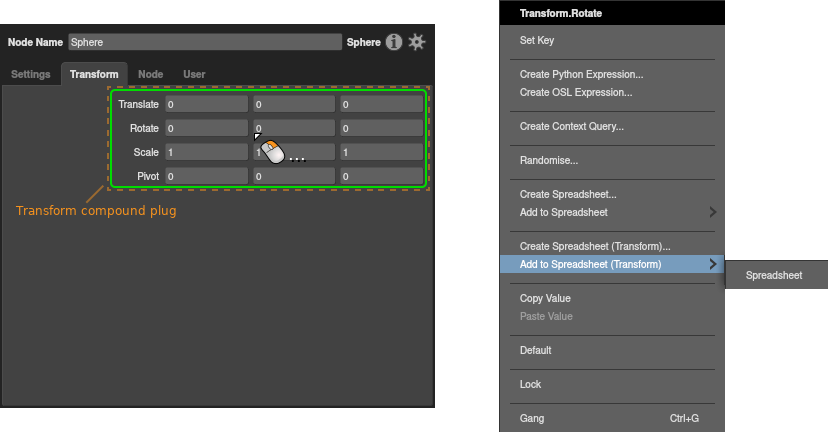Click the third Rotate value field

tap(381, 128)
